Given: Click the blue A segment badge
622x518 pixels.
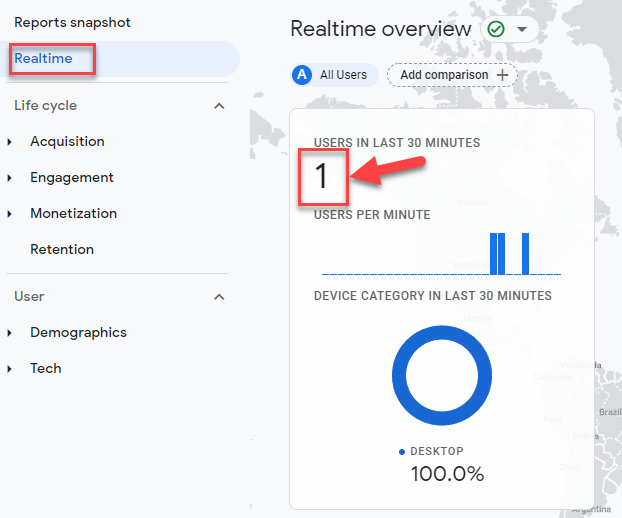Looking at the screenshot, I should point(302,75).
